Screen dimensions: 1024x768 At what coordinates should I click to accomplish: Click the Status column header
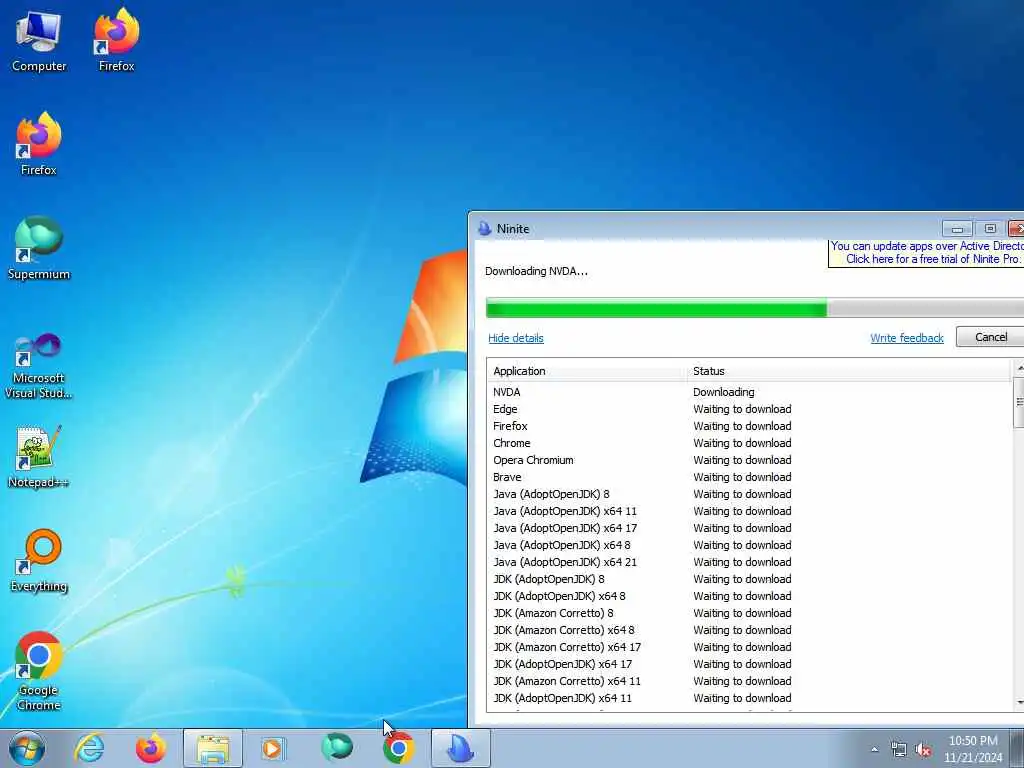pos(849,371)
